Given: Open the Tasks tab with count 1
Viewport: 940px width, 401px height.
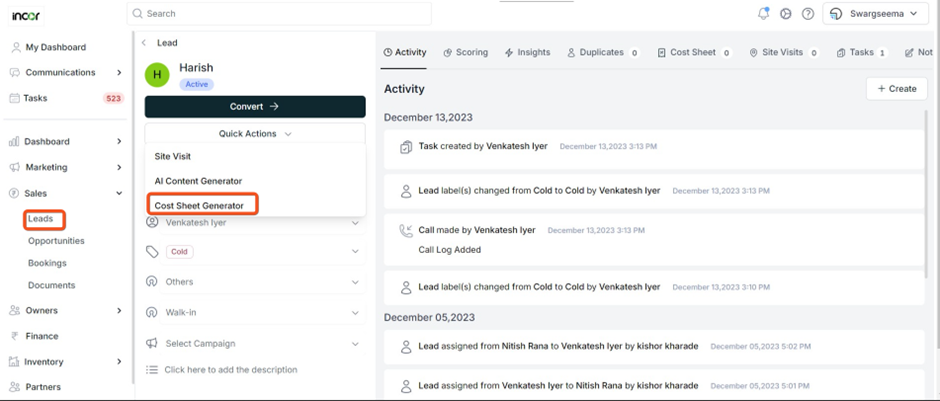Looking at the screenshot, I should tap(861, 52).
